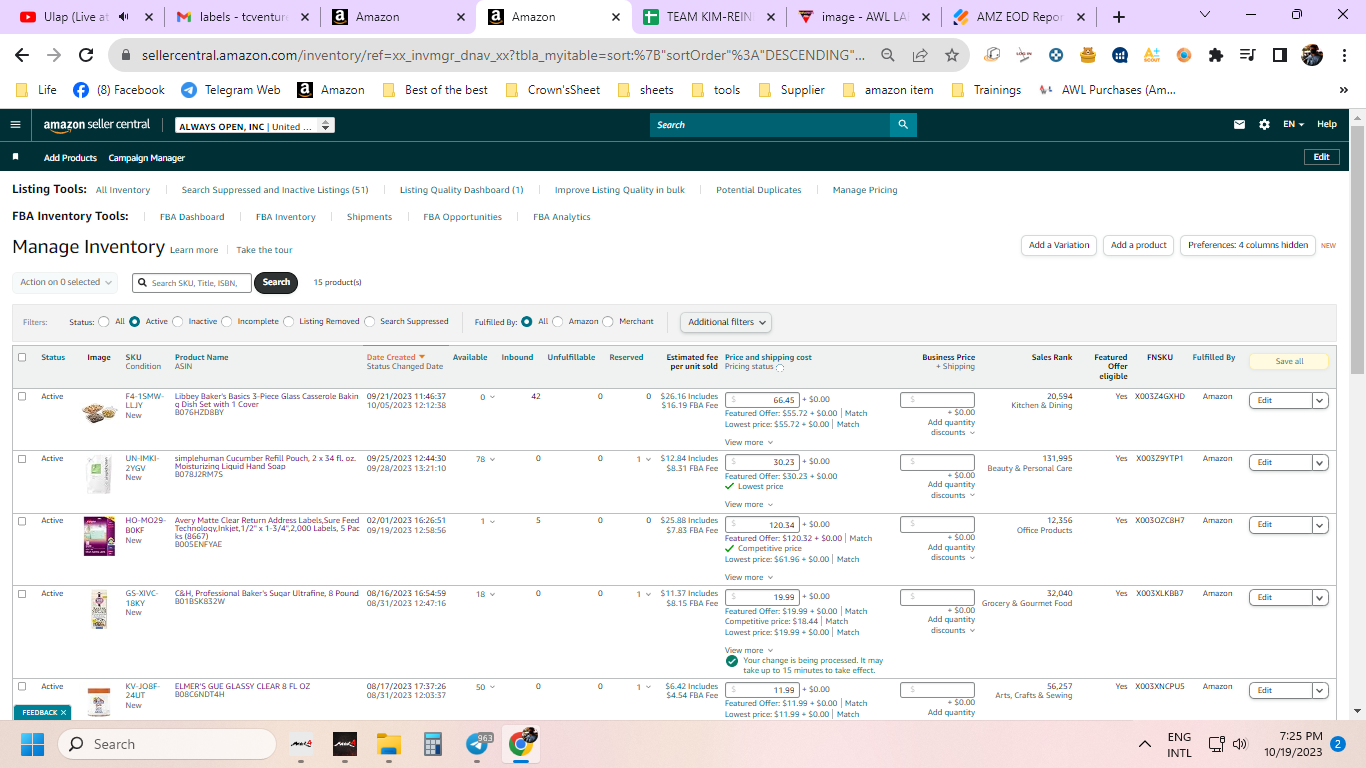Open the Chrome profile avatar
Screen dimensions: 1366x768
coord(1312,55)
